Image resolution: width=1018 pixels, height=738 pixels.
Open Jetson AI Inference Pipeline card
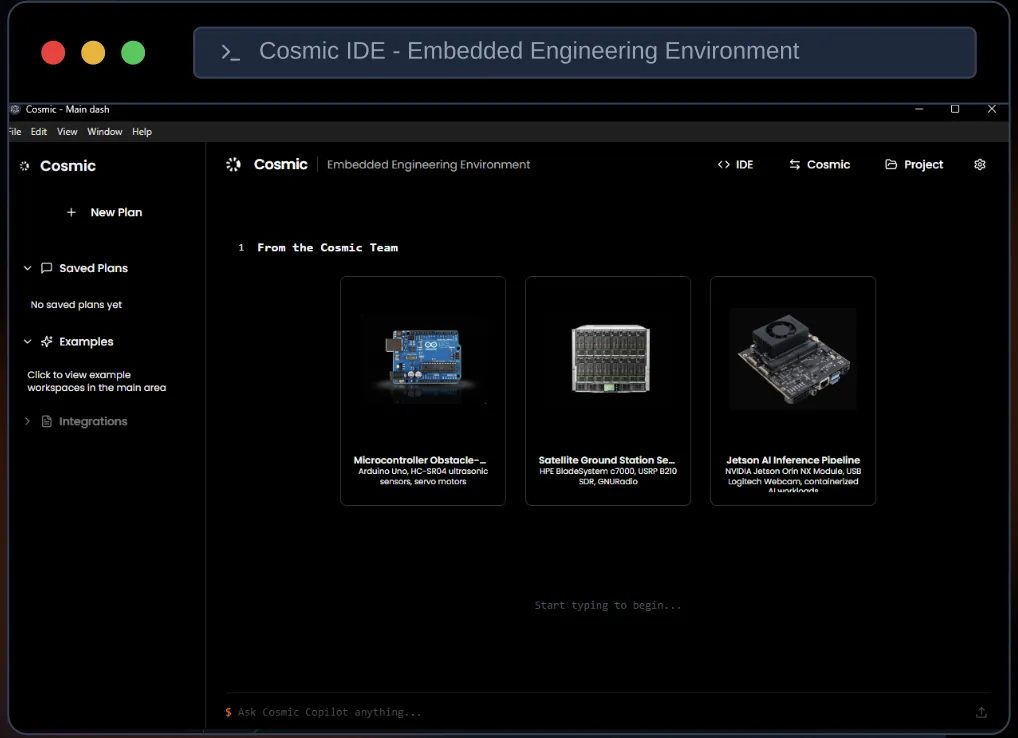coord(793,391)
